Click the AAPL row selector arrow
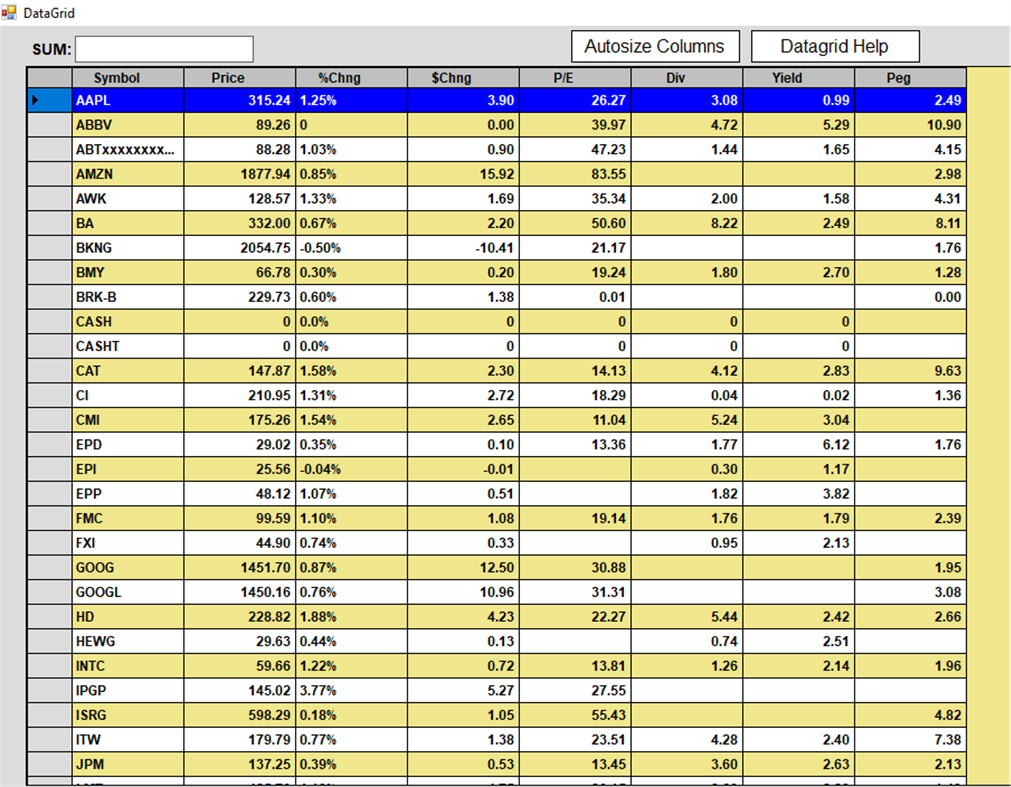 pyautogui.click(x=35, y=100)
